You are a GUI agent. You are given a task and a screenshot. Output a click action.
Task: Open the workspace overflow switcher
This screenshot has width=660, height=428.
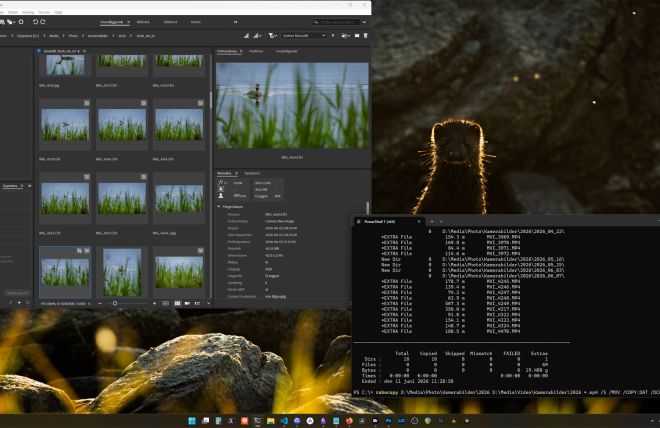[x=235, y=22]
